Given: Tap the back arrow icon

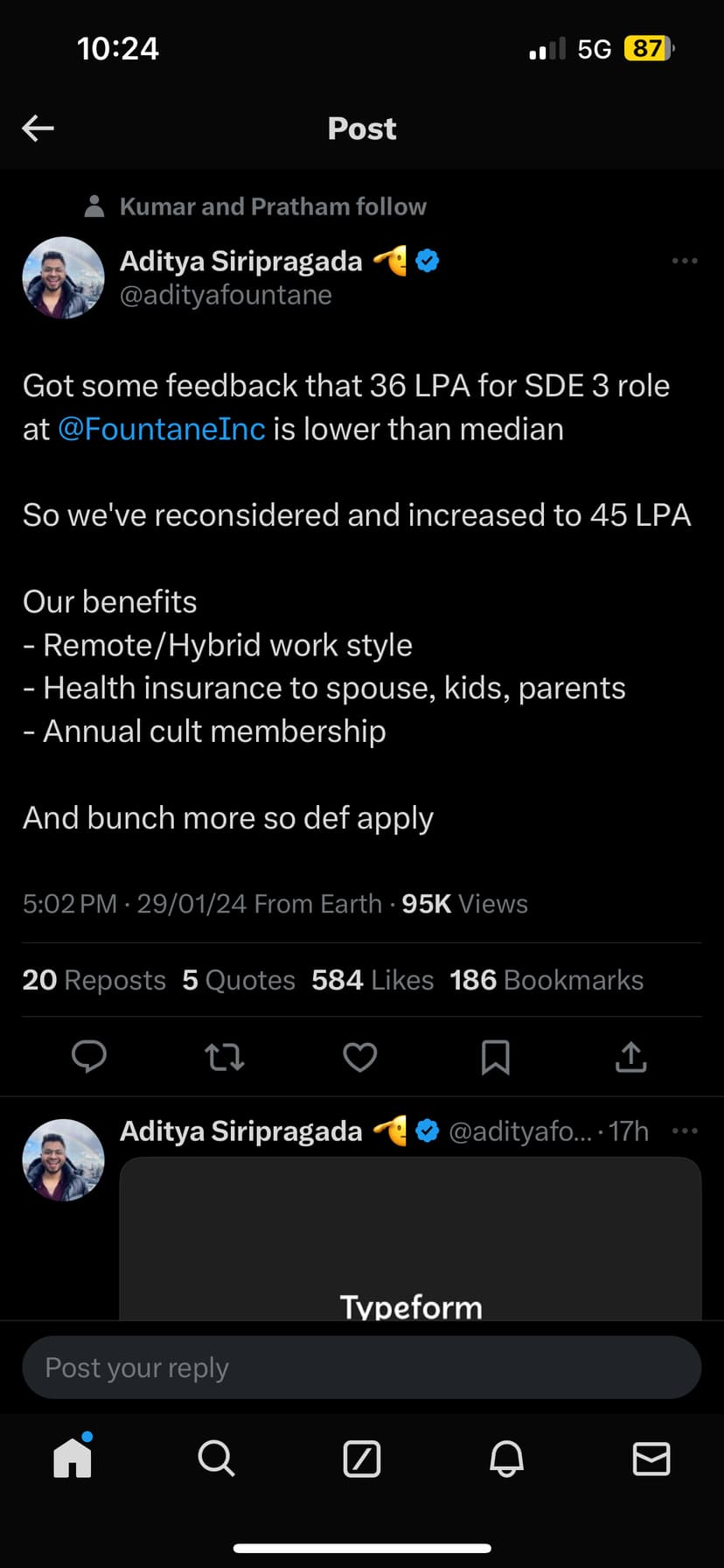Looking at the screenshot, I should coord(38,129).
